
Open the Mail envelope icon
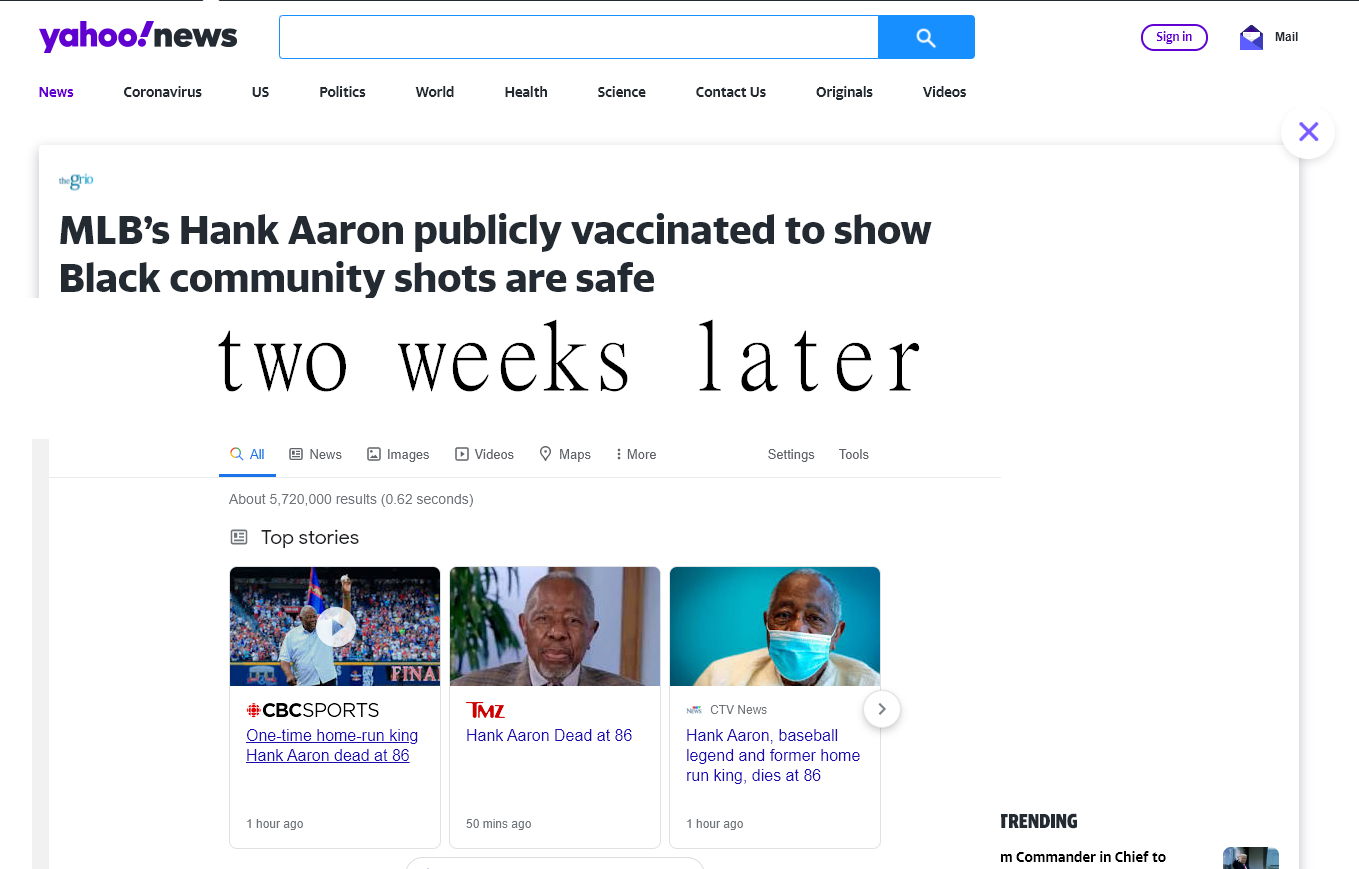[1251, 38]
